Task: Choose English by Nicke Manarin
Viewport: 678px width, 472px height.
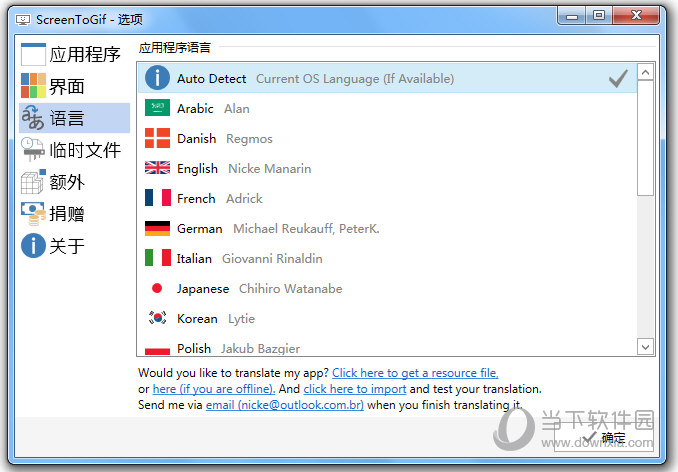Action: pyautogui.click(x=387, y=168)
